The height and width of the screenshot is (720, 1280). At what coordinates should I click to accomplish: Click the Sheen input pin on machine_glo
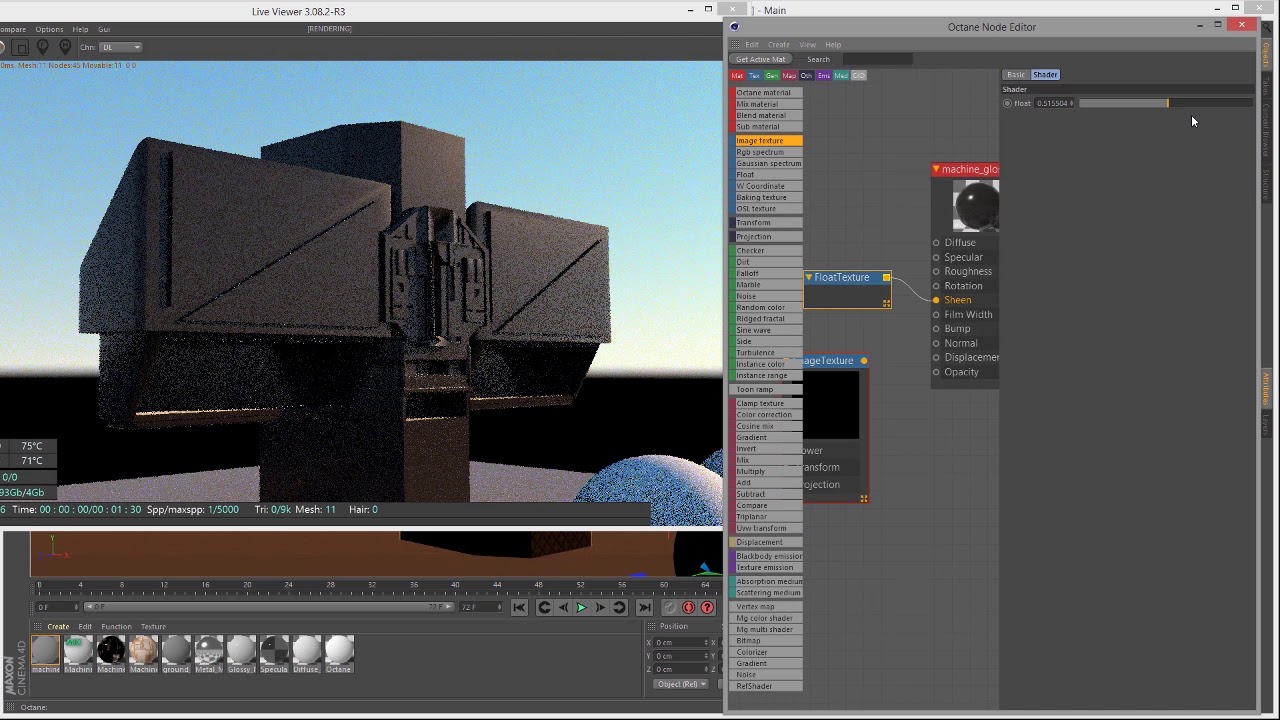(x=936, y=300)
